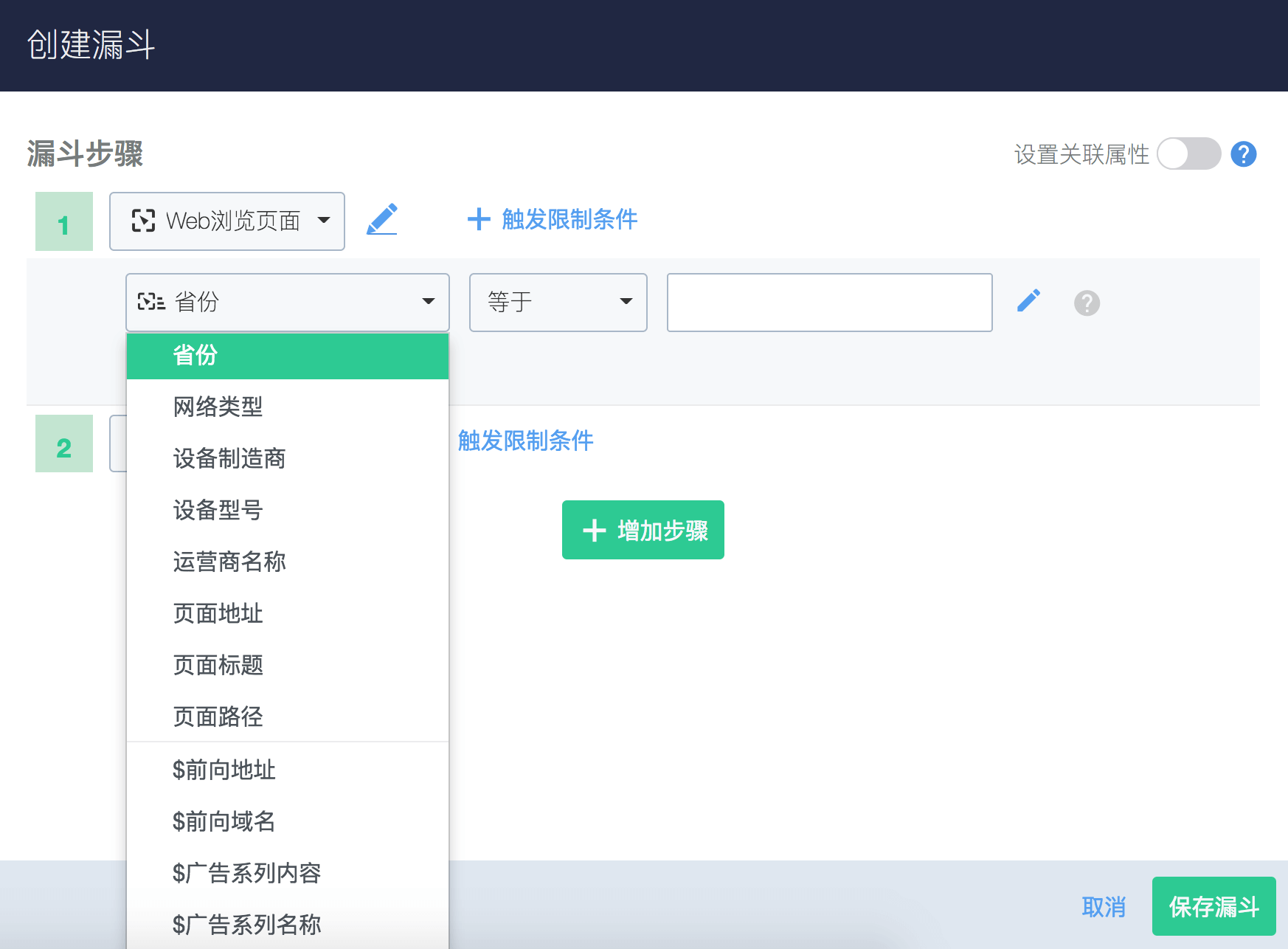Select 设备制造商 option
The width and height of the screenshot is (1288, 949).
pyautogui.click(x=287, y=458)
